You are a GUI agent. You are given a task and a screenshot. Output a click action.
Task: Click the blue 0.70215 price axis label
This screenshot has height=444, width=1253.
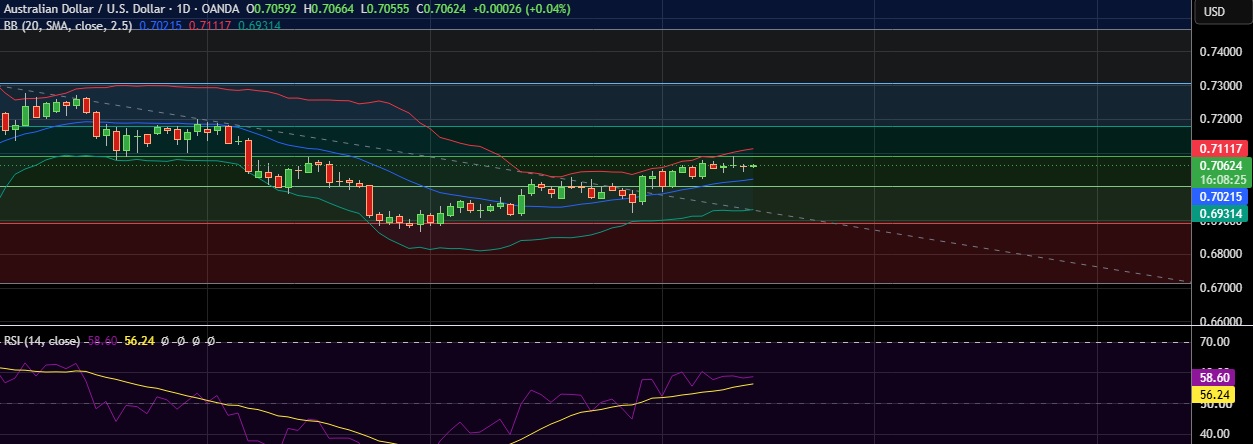1220,198
